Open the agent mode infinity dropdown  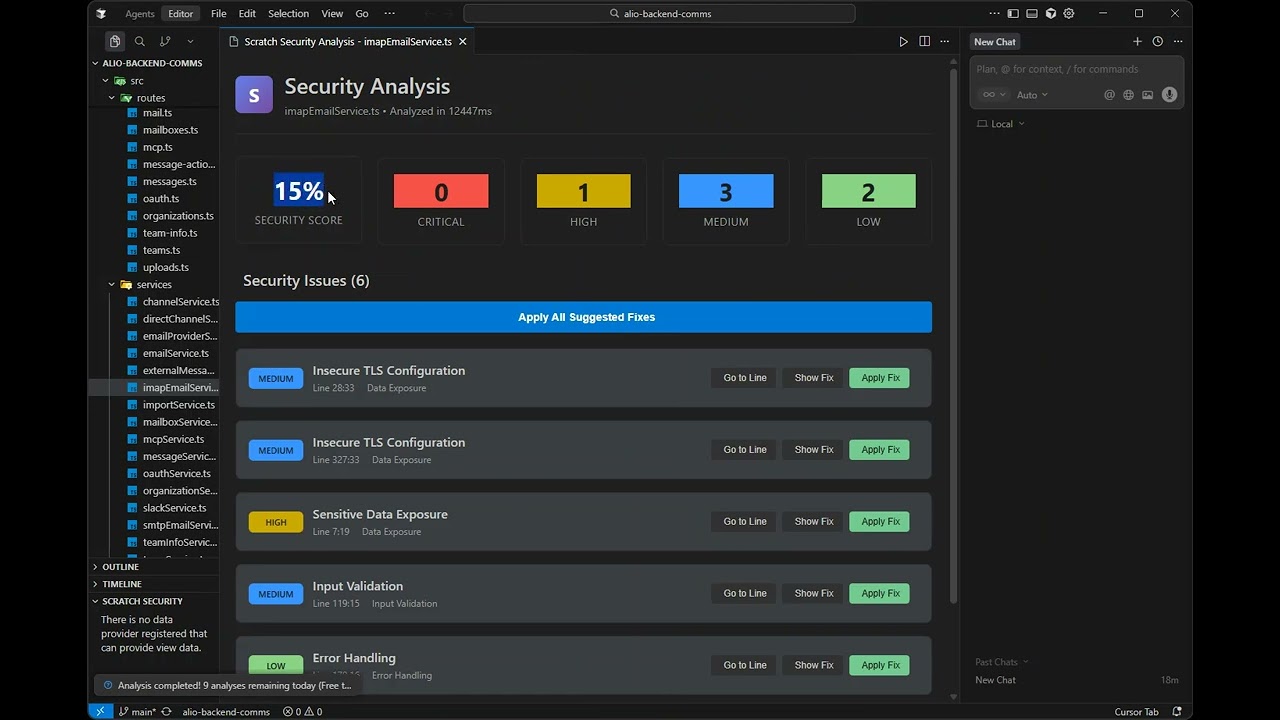992,95
